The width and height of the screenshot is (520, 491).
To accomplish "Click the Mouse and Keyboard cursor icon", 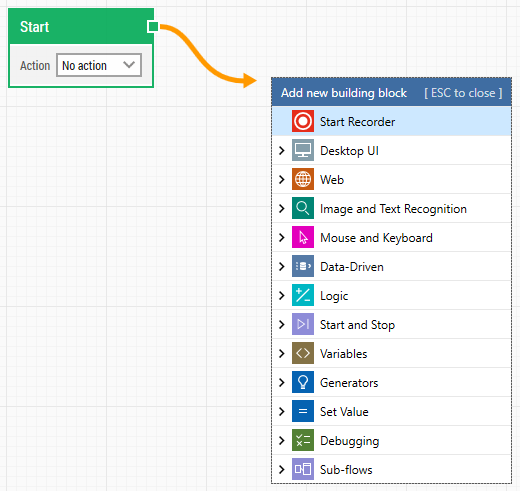I will point(303,237).
